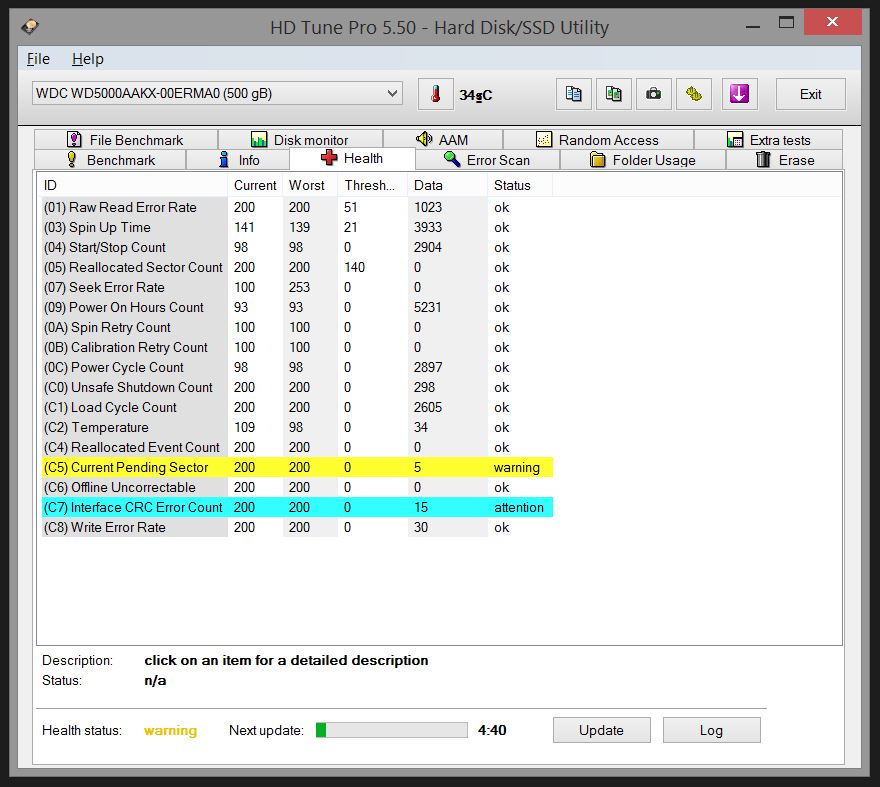
Task: Click the Status column header
Action: pos(520,185)
